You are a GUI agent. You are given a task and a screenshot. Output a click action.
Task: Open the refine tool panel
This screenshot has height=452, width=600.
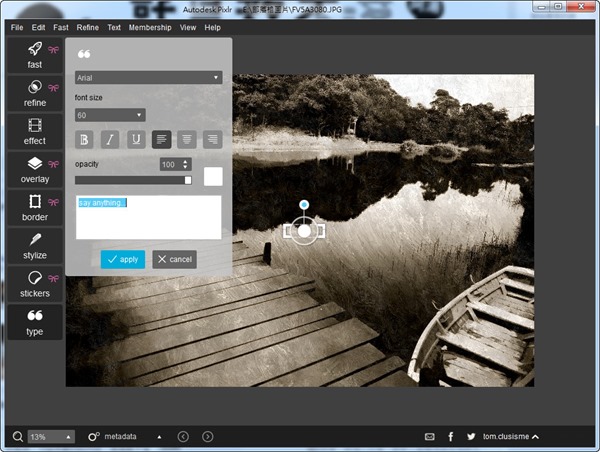tap(34, 94)
